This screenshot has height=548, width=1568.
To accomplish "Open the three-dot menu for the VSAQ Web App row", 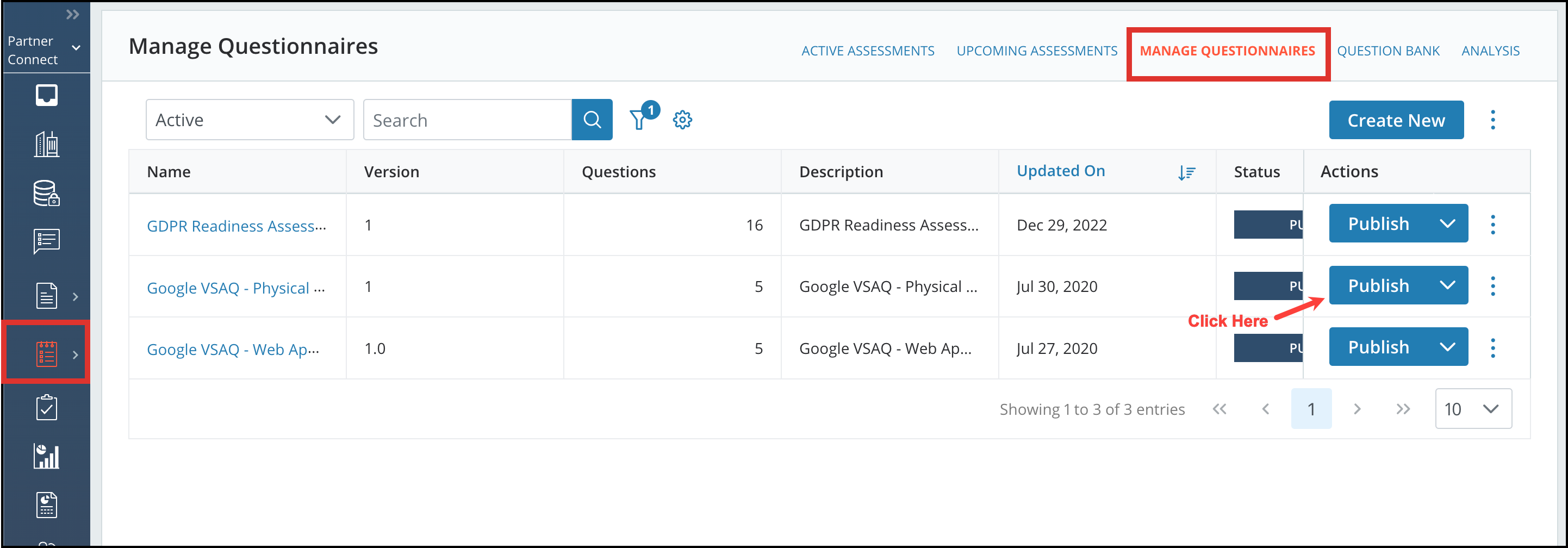I will [x=1492, y=348].
